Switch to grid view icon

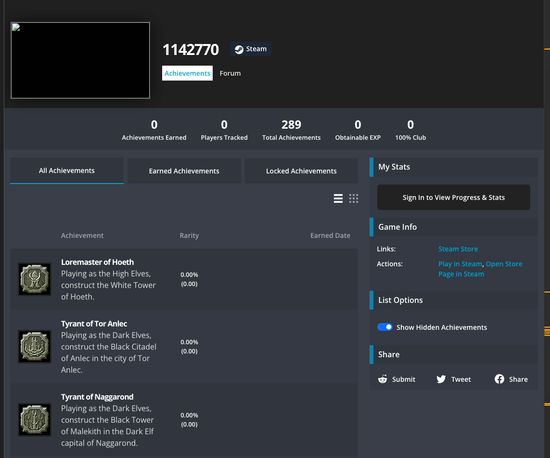[x=354, y=199]
